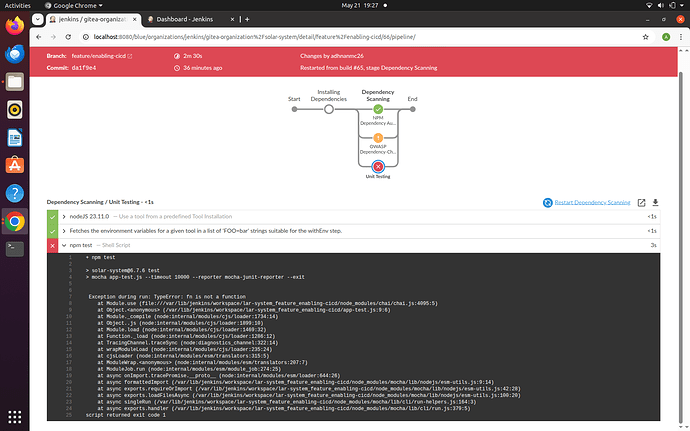Open LibreOffice Writer from the dock

[x=15, y=137]
